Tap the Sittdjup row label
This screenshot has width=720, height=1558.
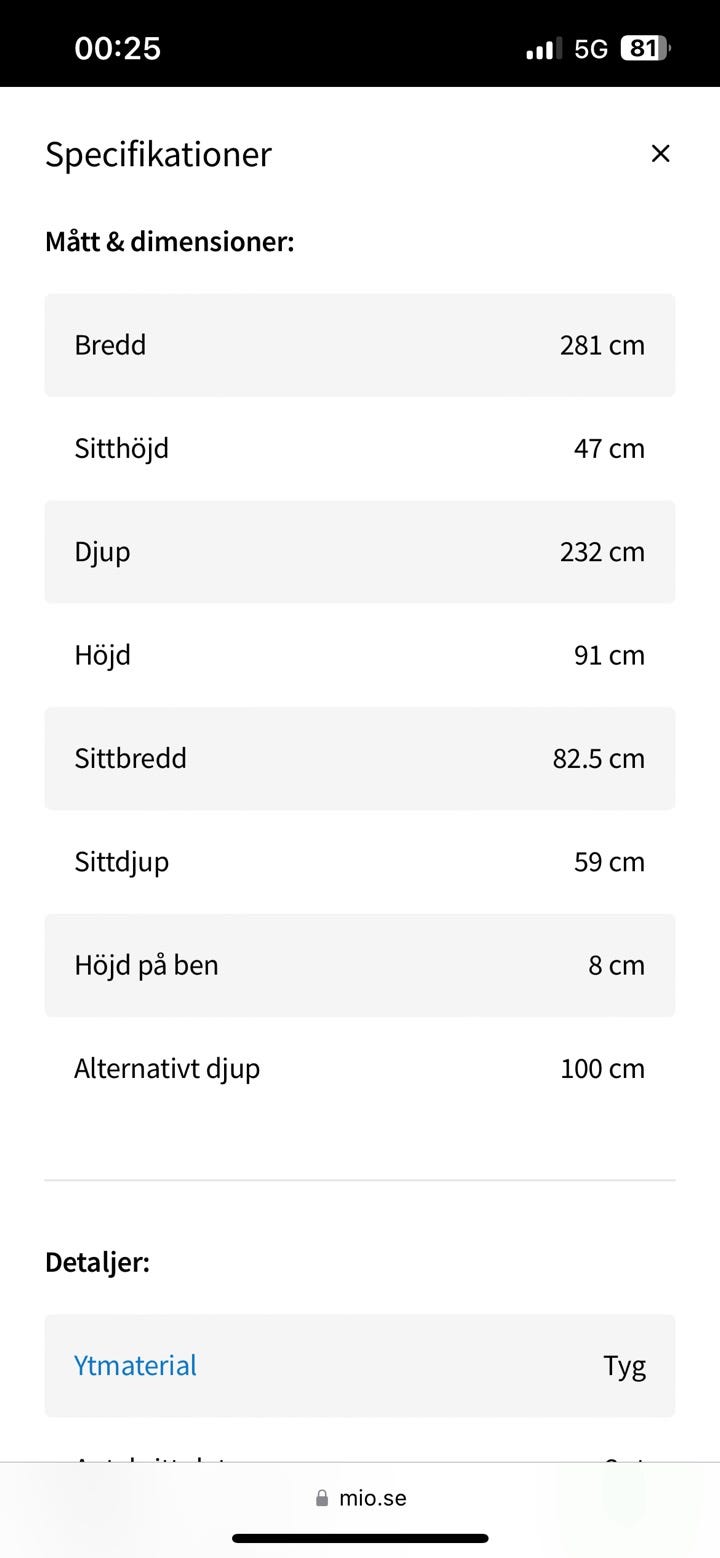point(121,861)
